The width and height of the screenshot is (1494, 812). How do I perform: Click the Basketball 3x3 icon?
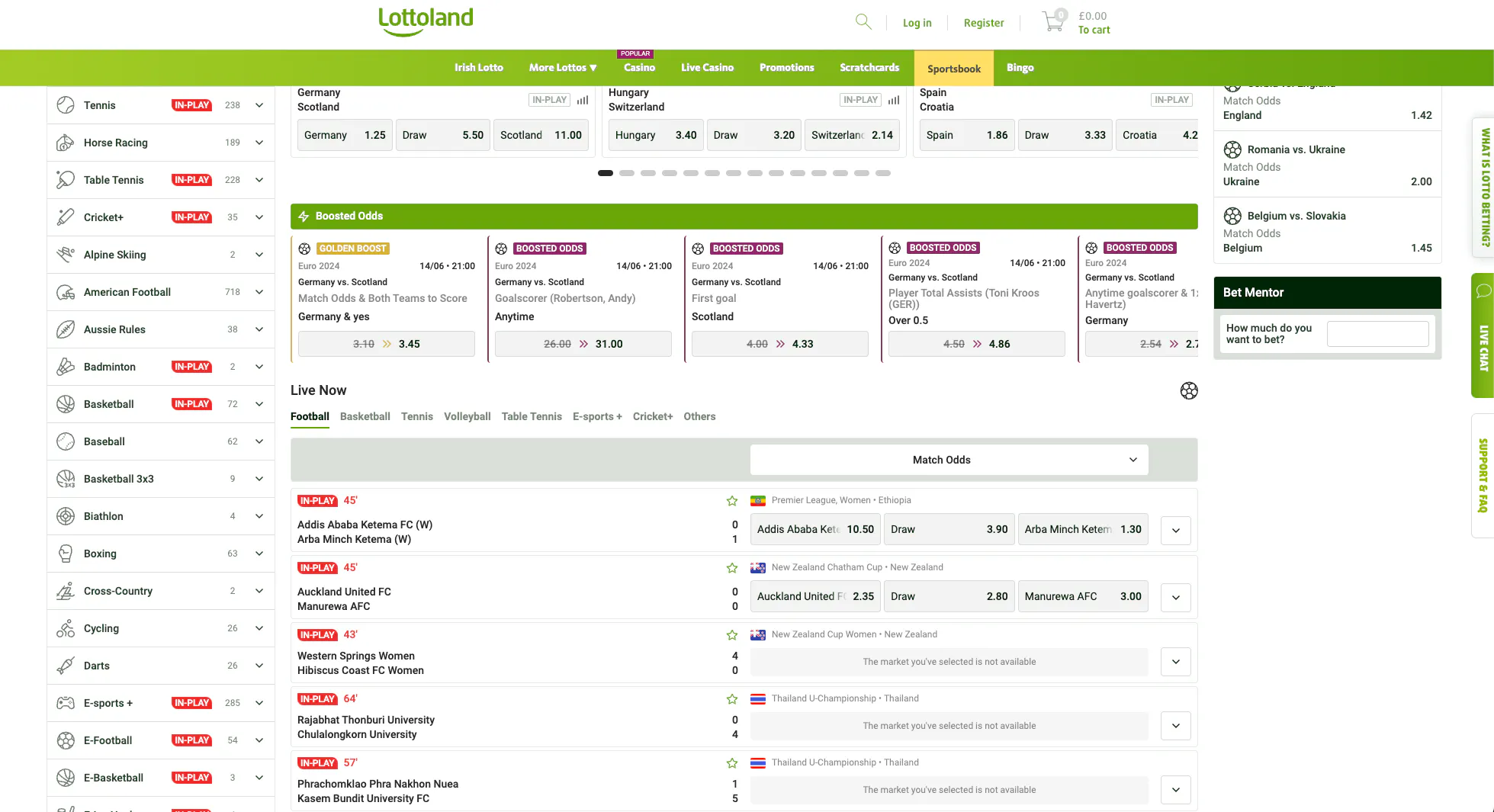tap(66, 479)
